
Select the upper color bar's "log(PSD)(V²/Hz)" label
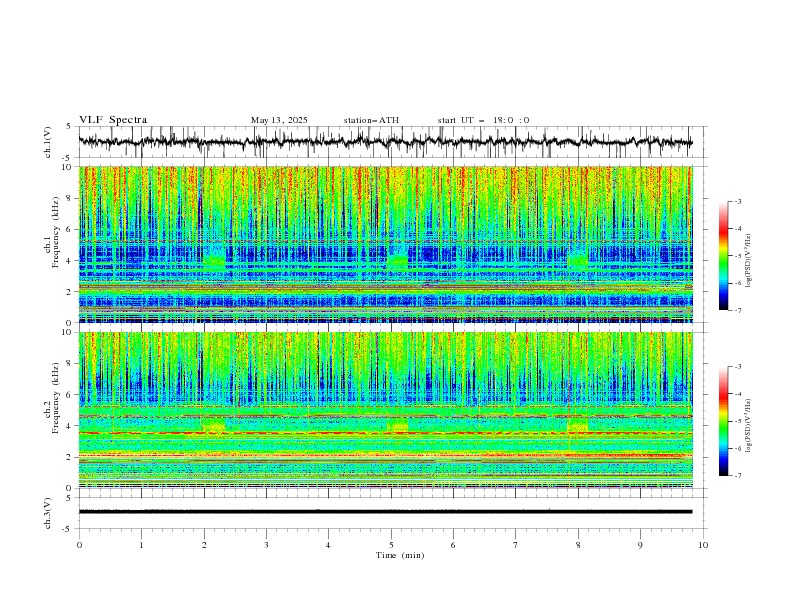pos(749,261)
